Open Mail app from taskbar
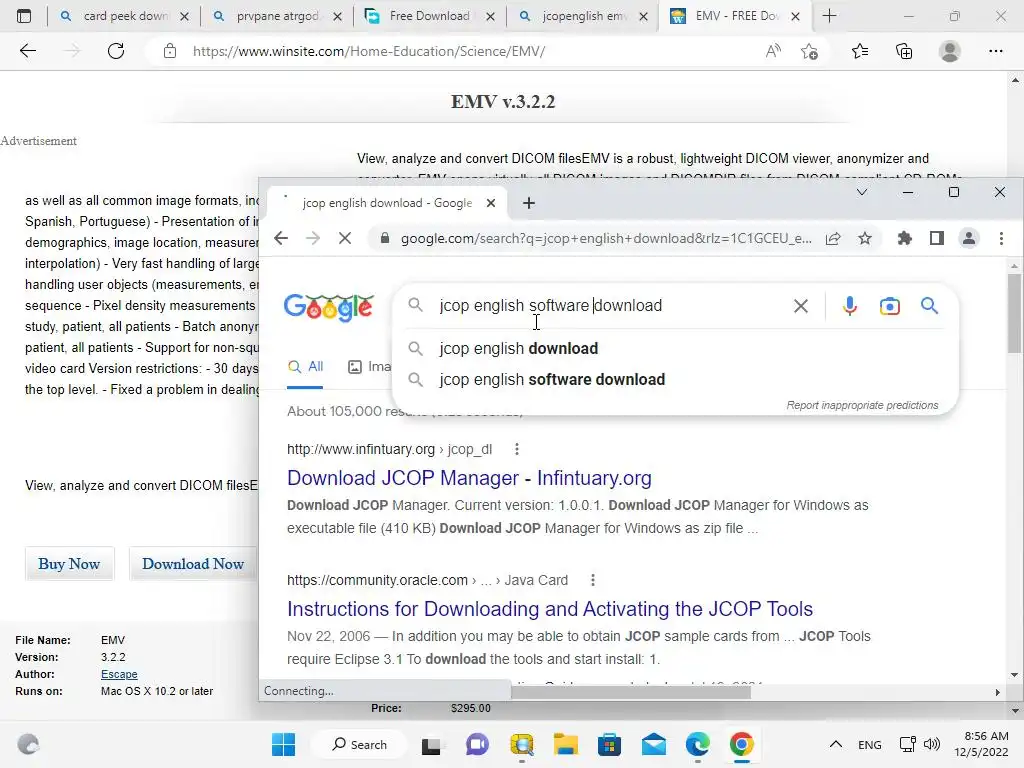Viewport: 1024px width, 768px height. [x=654, y=744]
